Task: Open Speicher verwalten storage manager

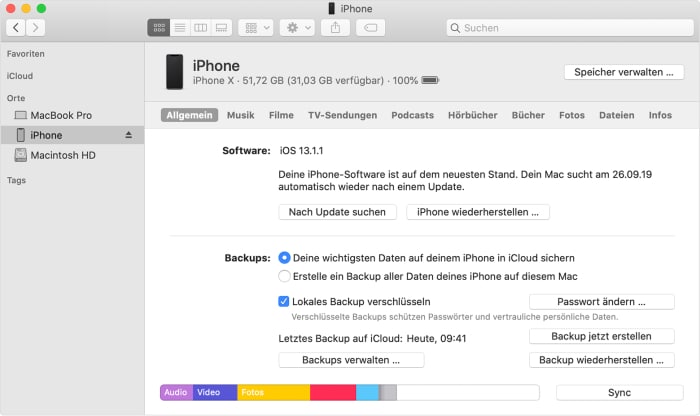Action: tap(624, 72)
